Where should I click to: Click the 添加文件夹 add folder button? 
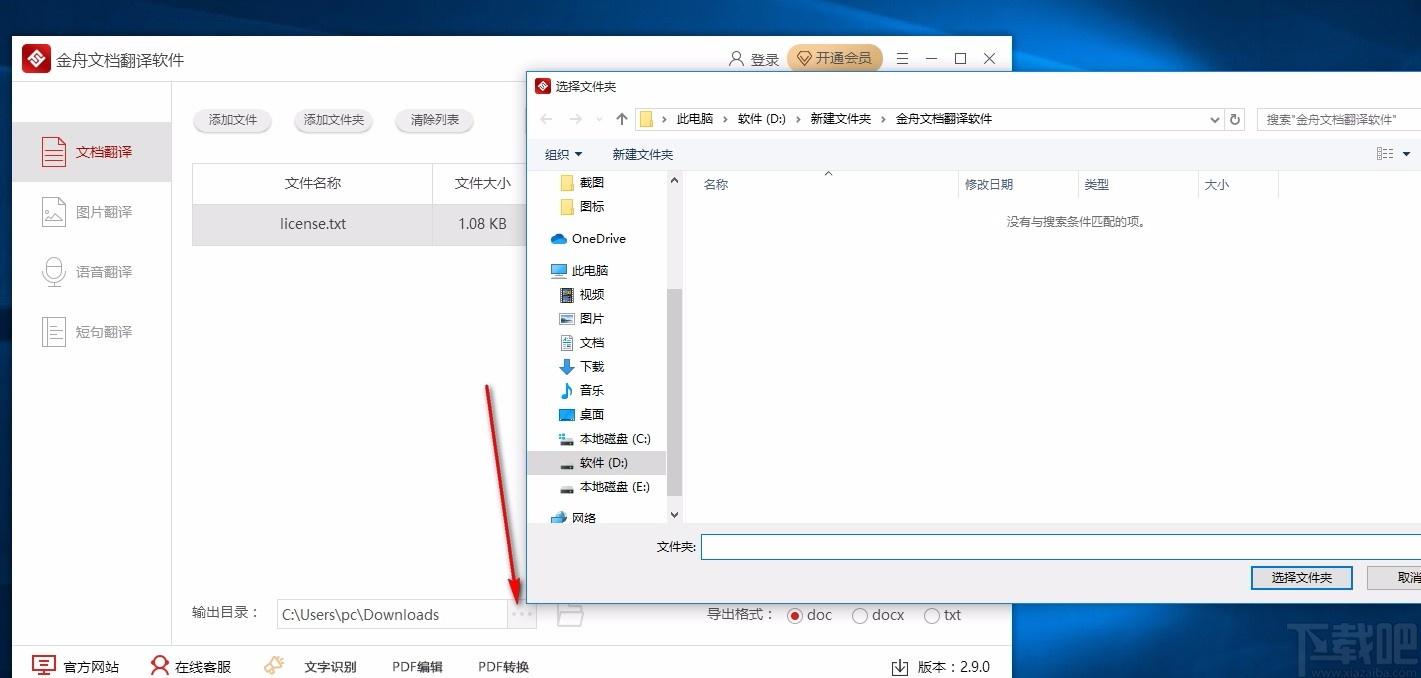(334, 120)
